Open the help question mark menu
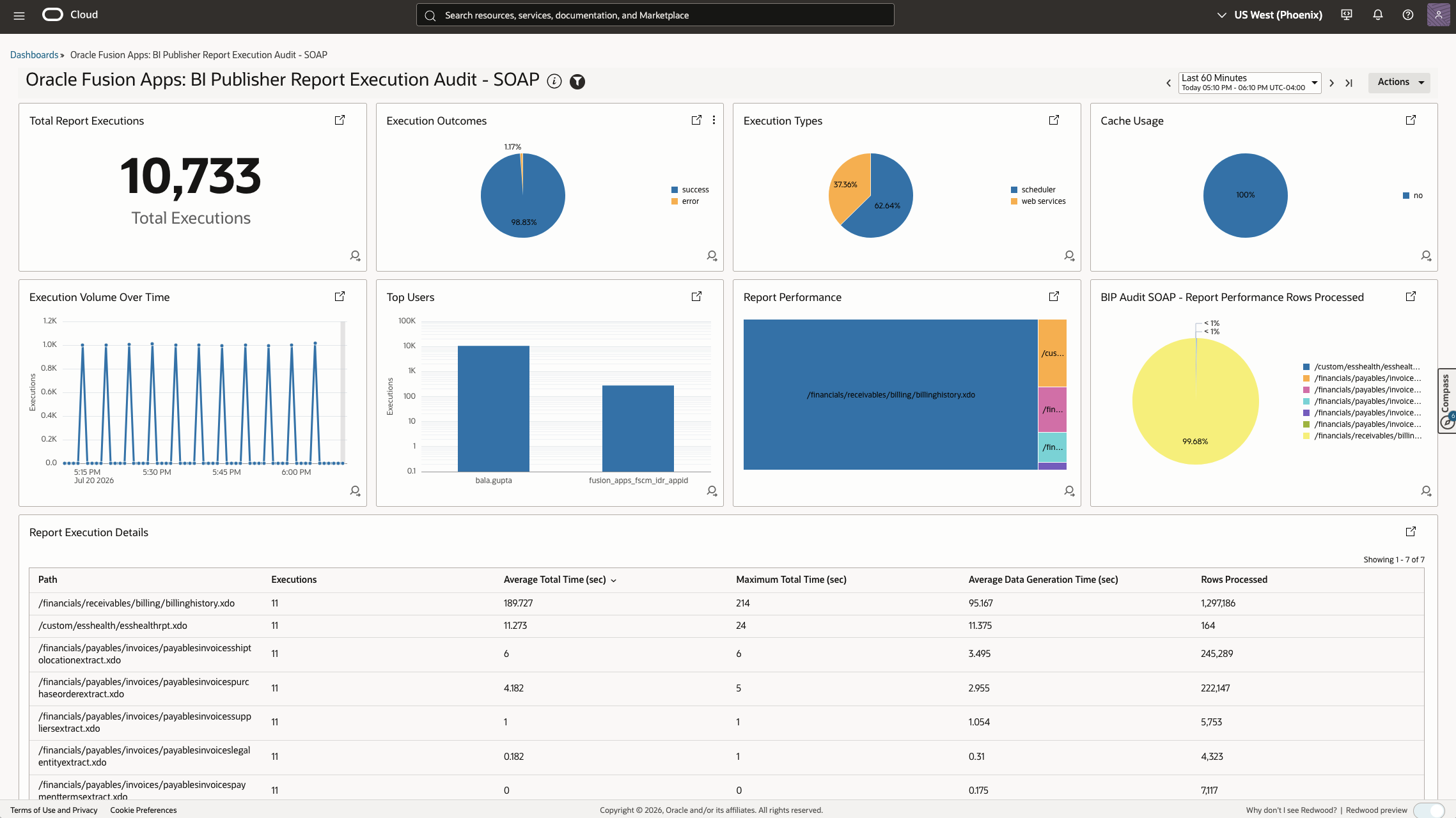The height and width of the screenshot is (818, 1456). coord(1408,15)
